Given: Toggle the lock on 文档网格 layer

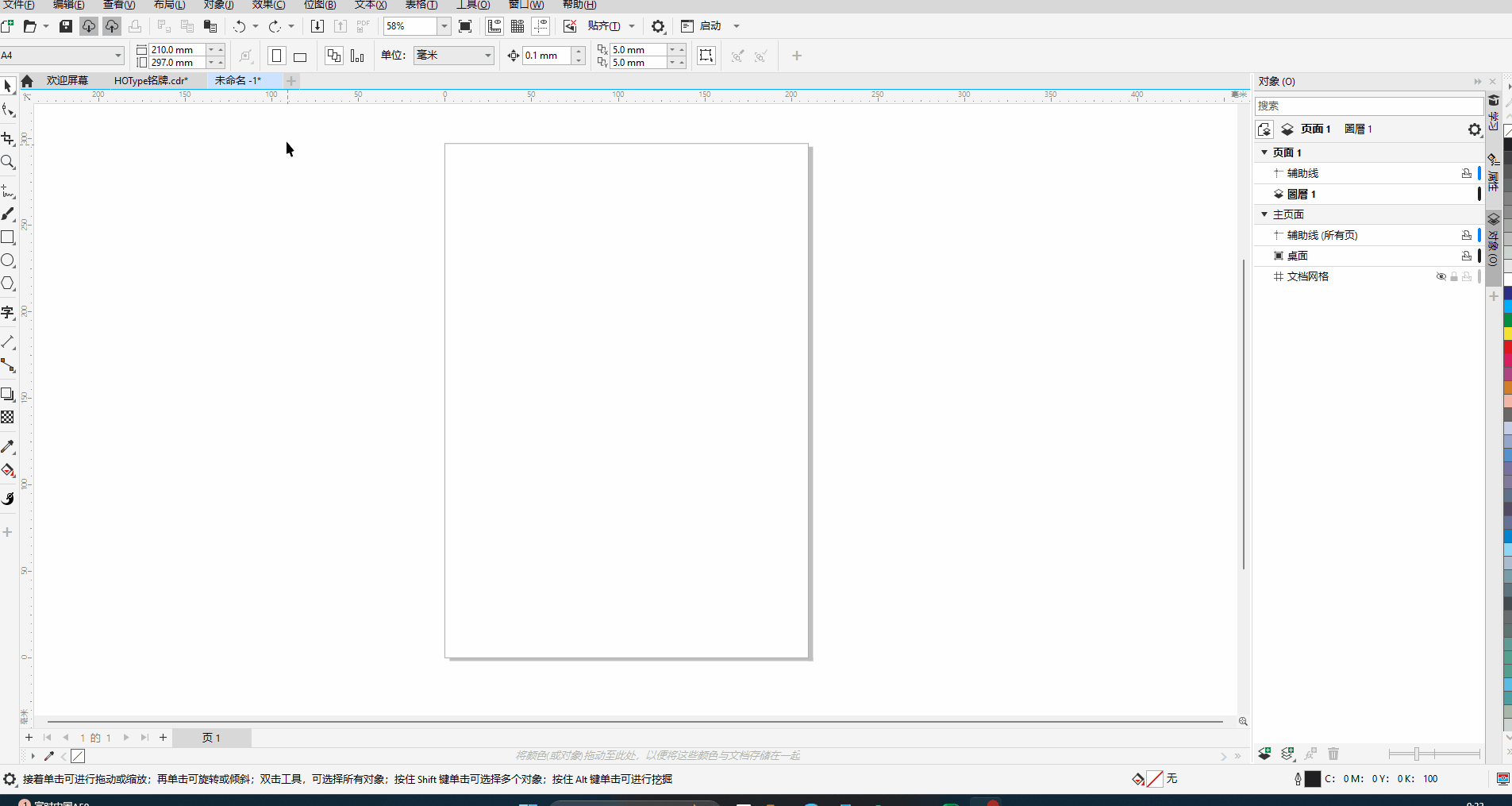Looking at the screenshot, I should [x=1454, y=276].
